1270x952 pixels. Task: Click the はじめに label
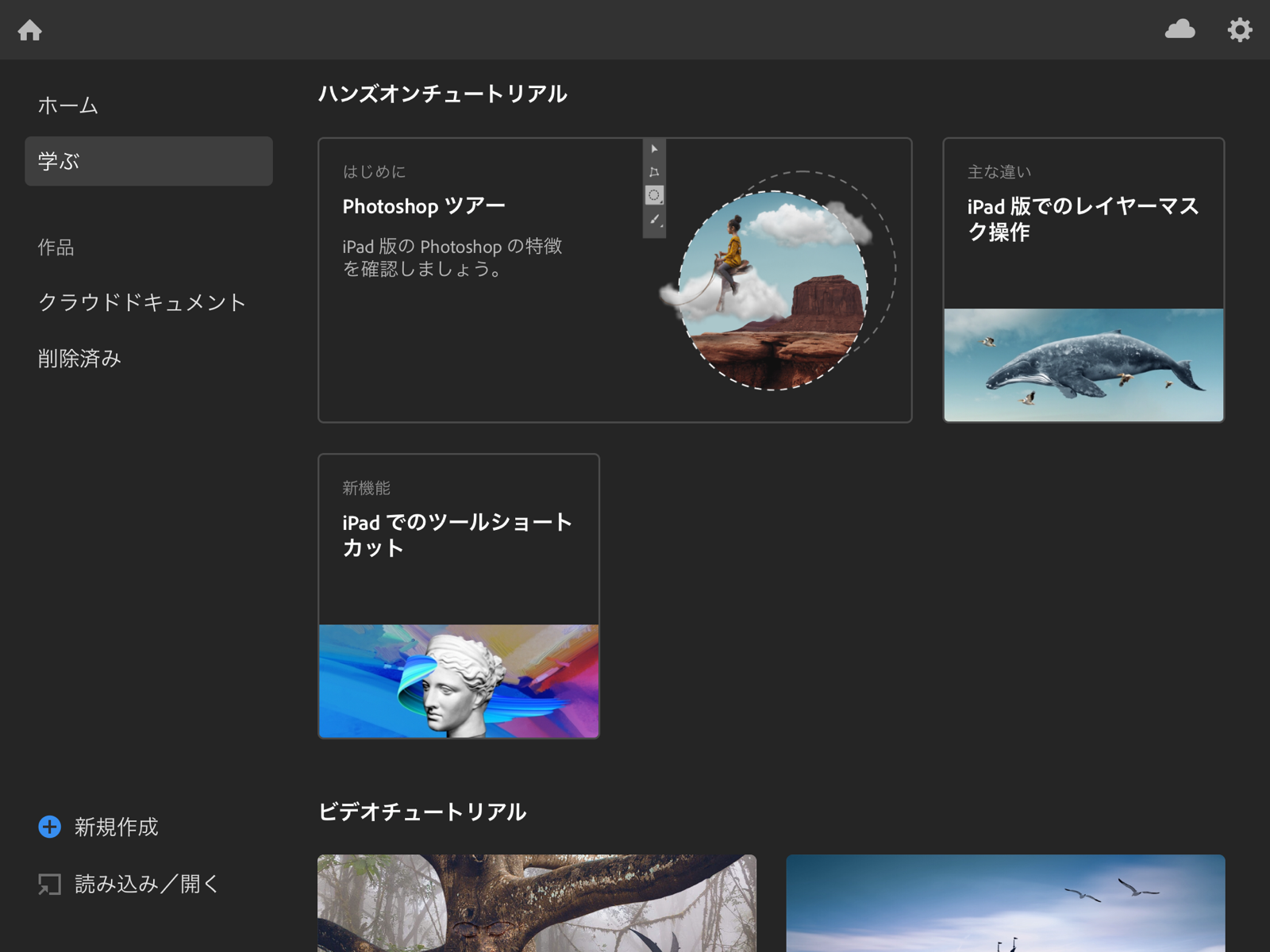374,171
